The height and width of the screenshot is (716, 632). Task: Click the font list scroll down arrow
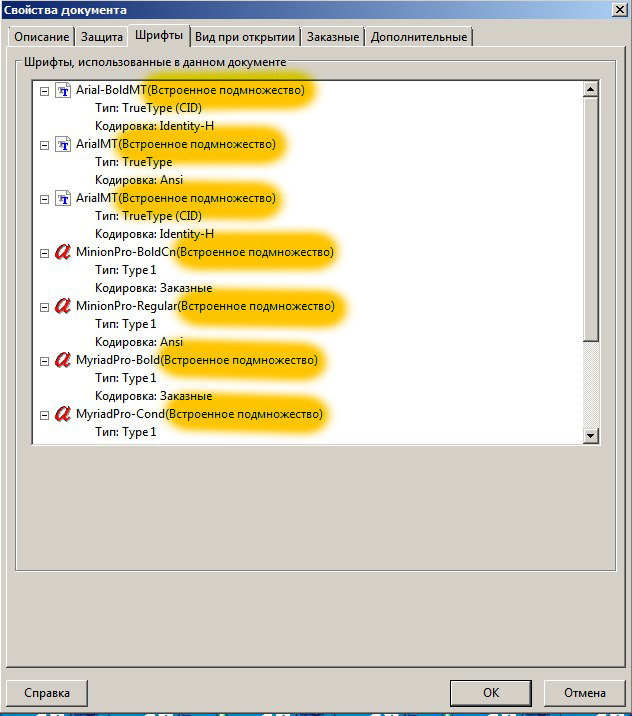[590, 435]
